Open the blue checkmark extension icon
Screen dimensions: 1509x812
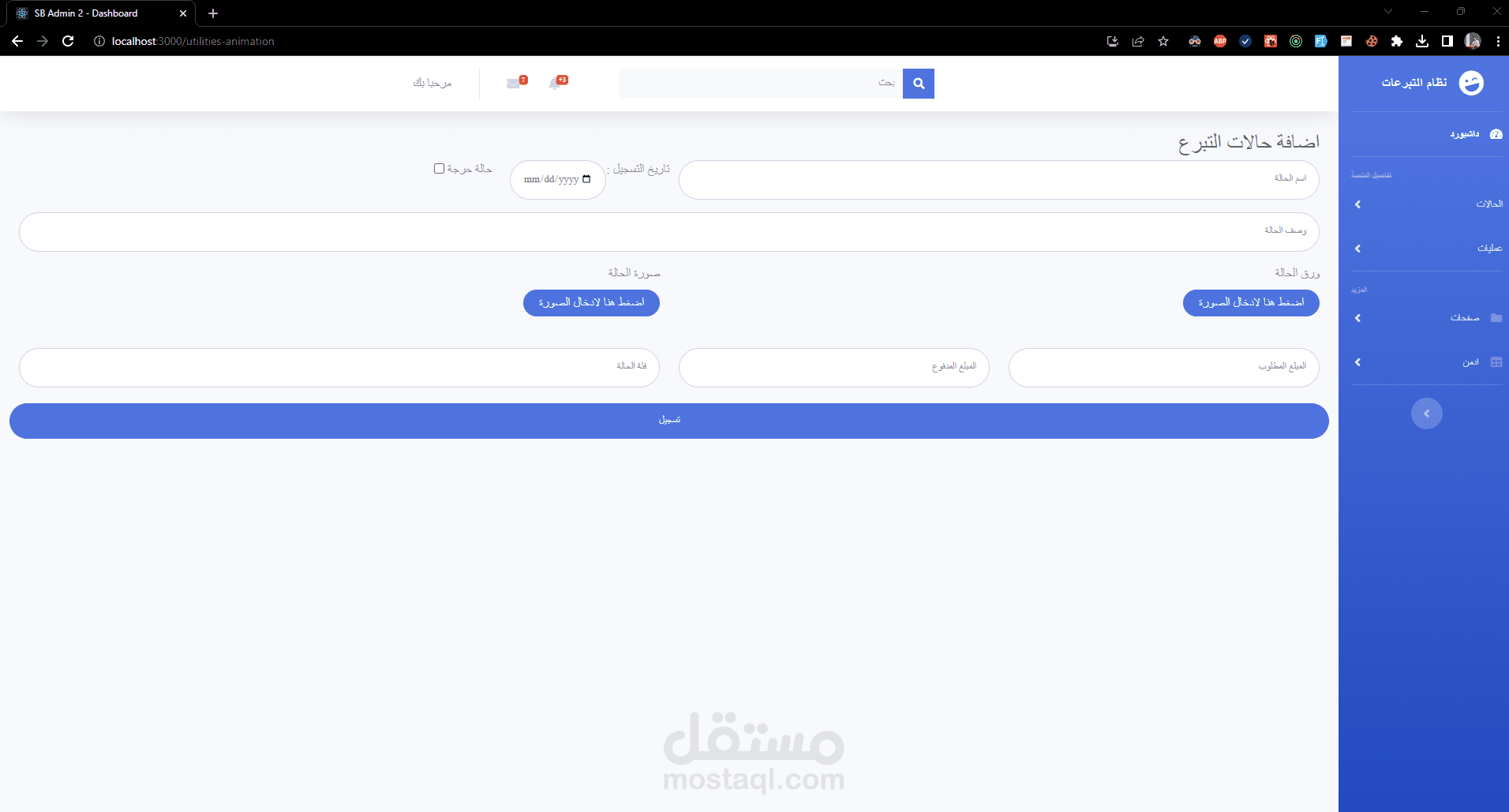(1245, 41)
